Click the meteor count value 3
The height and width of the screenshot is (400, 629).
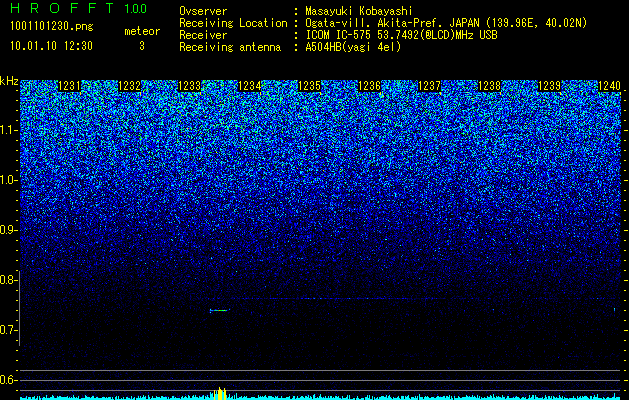[142, 46]
